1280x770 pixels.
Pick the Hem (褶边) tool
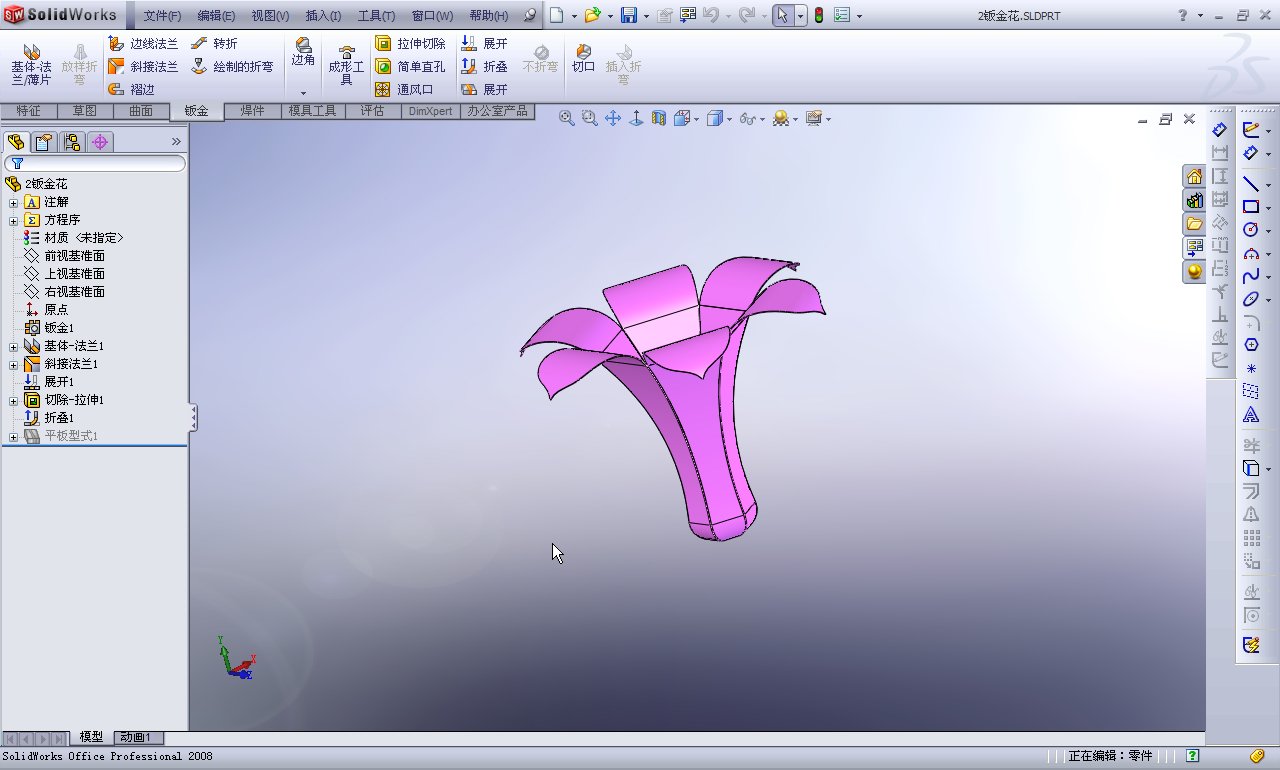pyautogui.click(x=131, y=90)
